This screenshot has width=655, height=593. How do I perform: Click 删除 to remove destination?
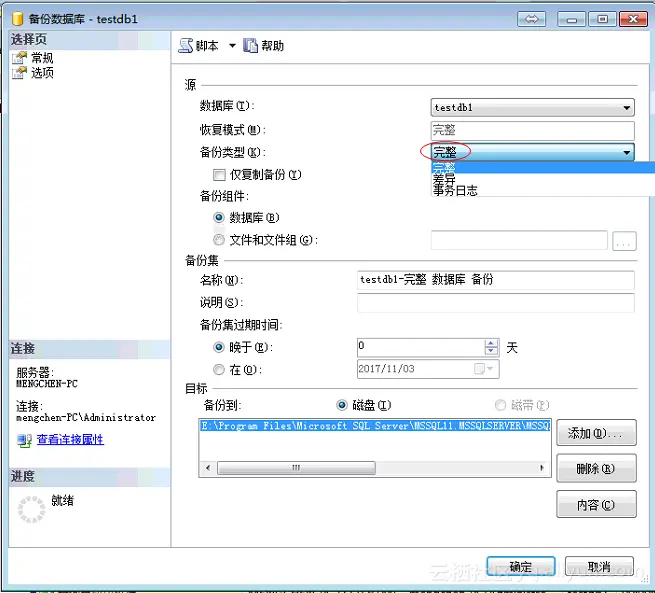(x=596, y=469)
